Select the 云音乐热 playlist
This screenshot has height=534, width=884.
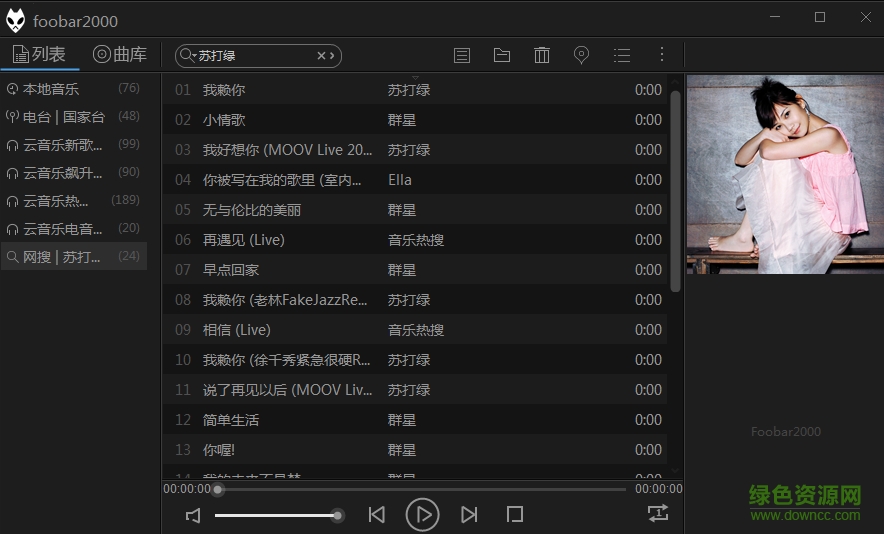(x=74, y=201)
